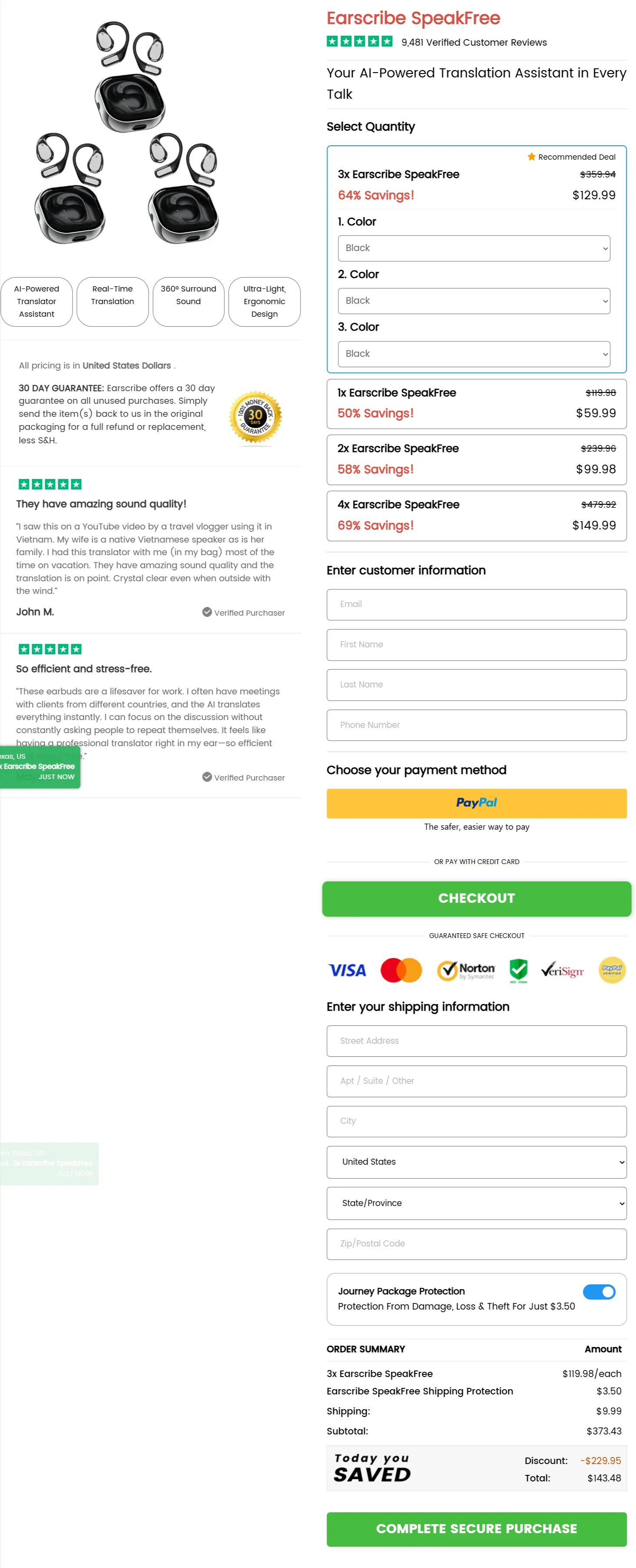This screenshot has width=636, height=1568.
Task: Click COMPLETE SECURE PURCHASE
Action: (476, 1528)
